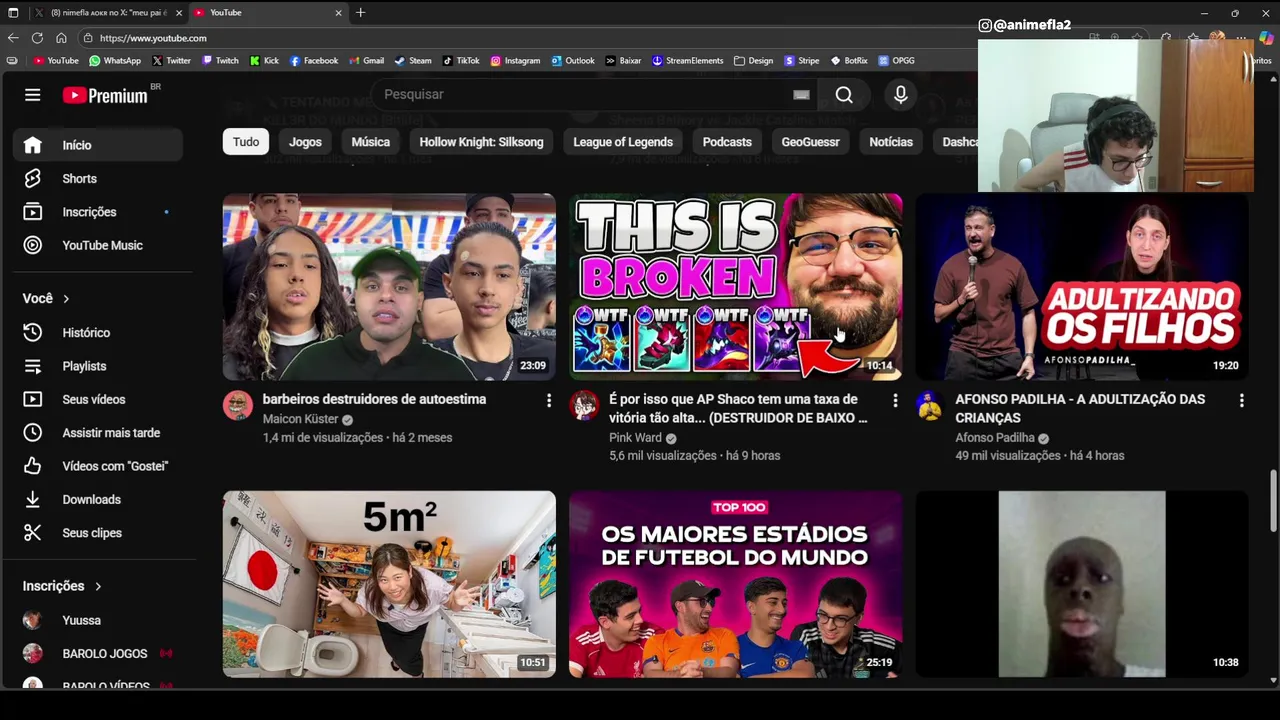Open options menu for barbeiros video

point(548,400)
